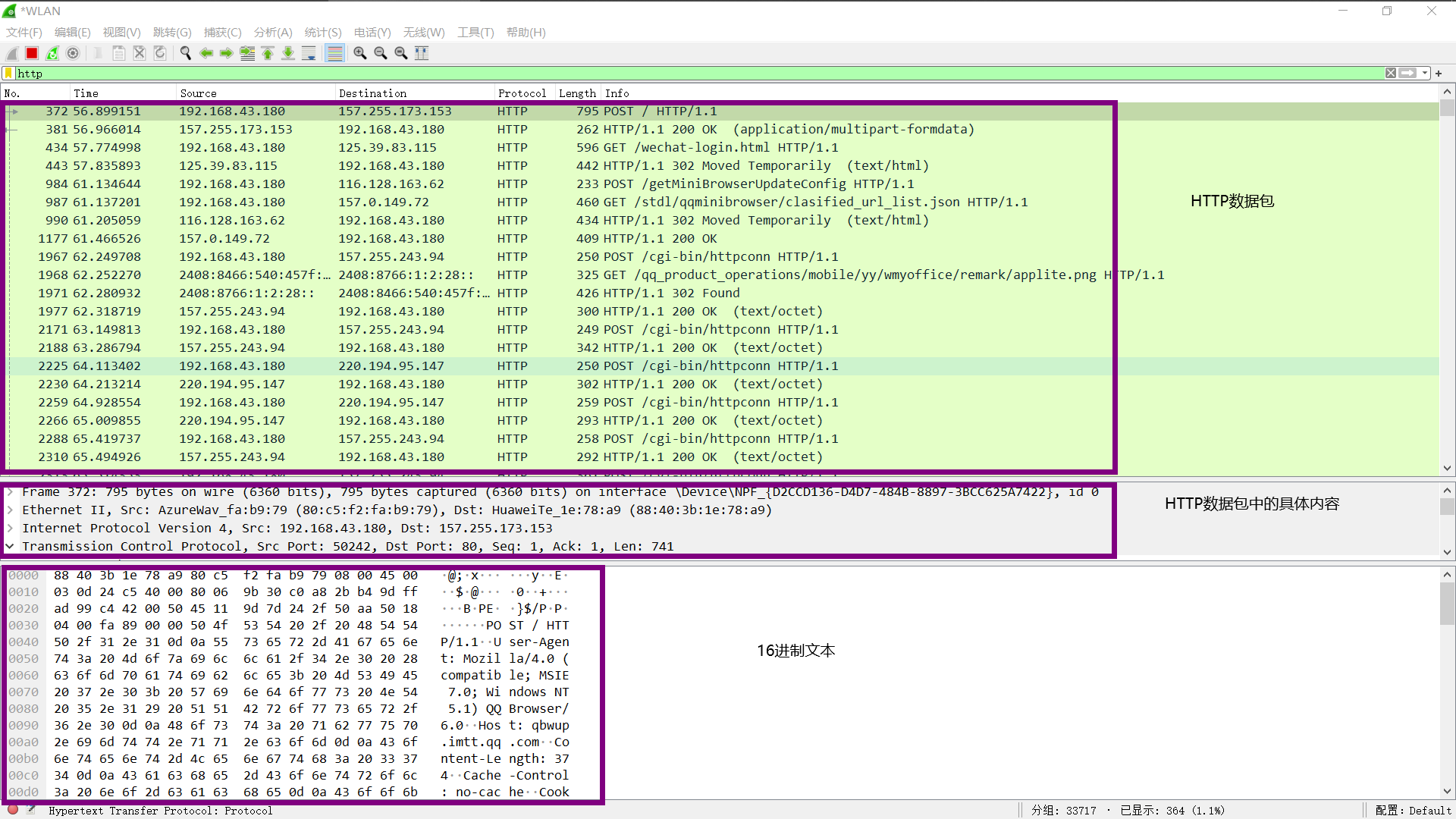Open the 无线(W) menu

pos(424,33)
